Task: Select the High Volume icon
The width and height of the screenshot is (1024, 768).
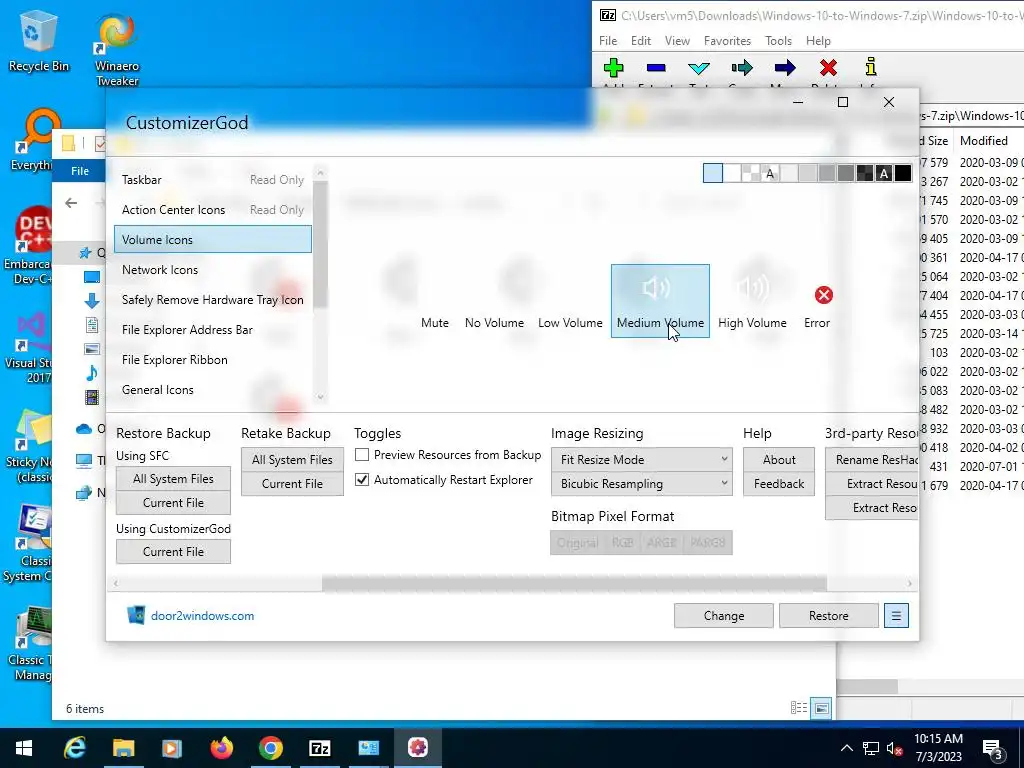Action: pyautogui.click(x=752, y=301)
